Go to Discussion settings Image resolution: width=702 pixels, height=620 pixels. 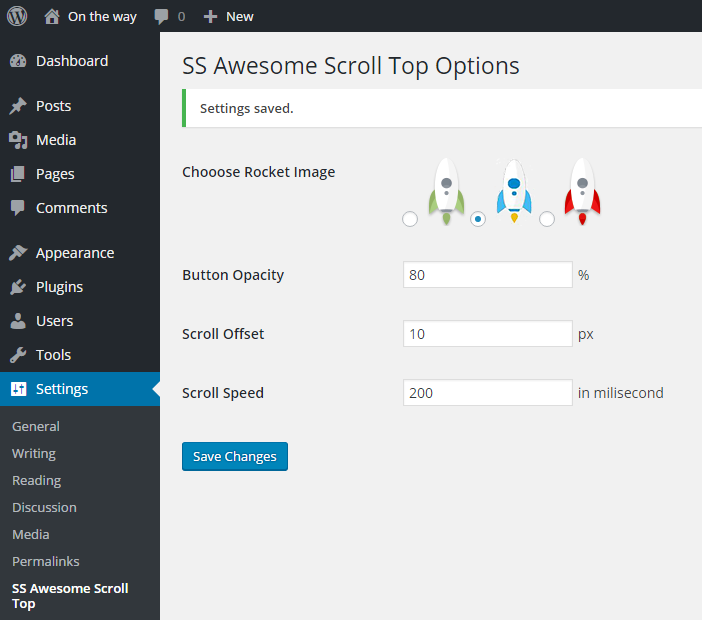coord(44,508)
